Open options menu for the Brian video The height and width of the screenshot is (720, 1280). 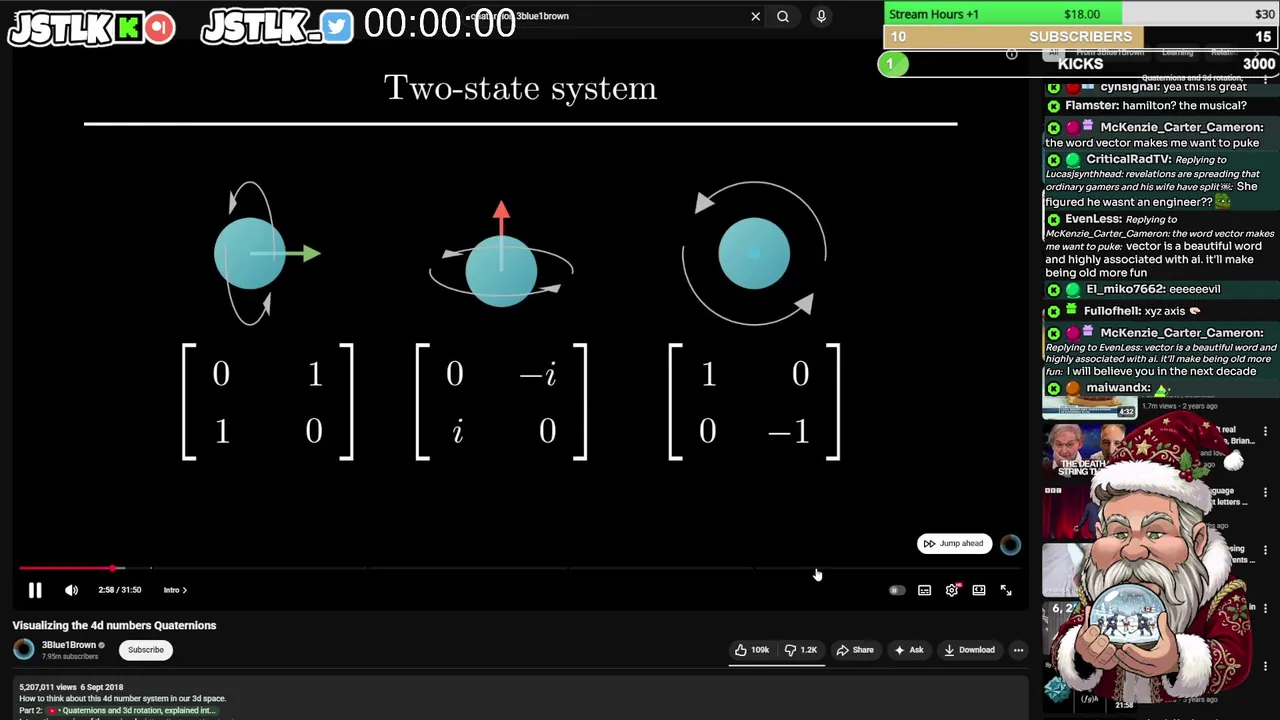tap(1265, 432)
